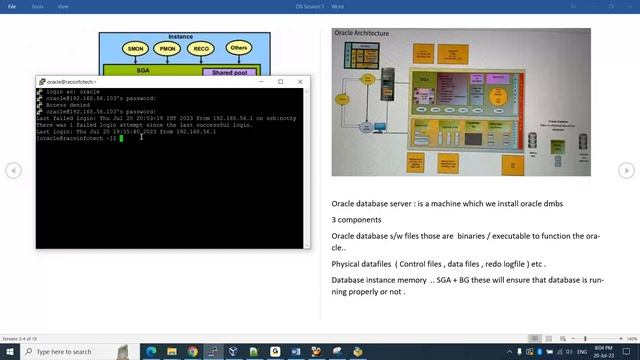The image size is (640, 360).
Task: Open the File menu in Word
Action: click(12, 7)
